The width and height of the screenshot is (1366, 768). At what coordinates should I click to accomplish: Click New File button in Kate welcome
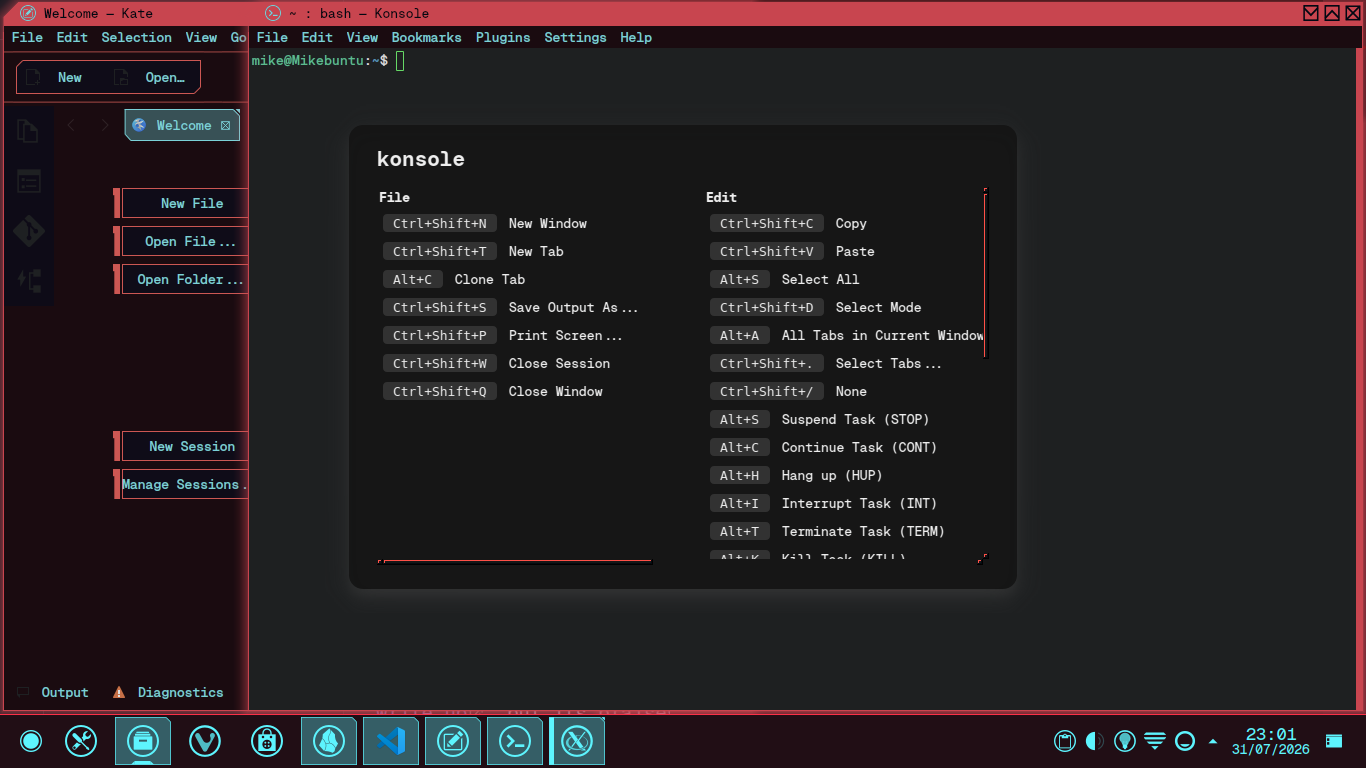pos(184,203)
